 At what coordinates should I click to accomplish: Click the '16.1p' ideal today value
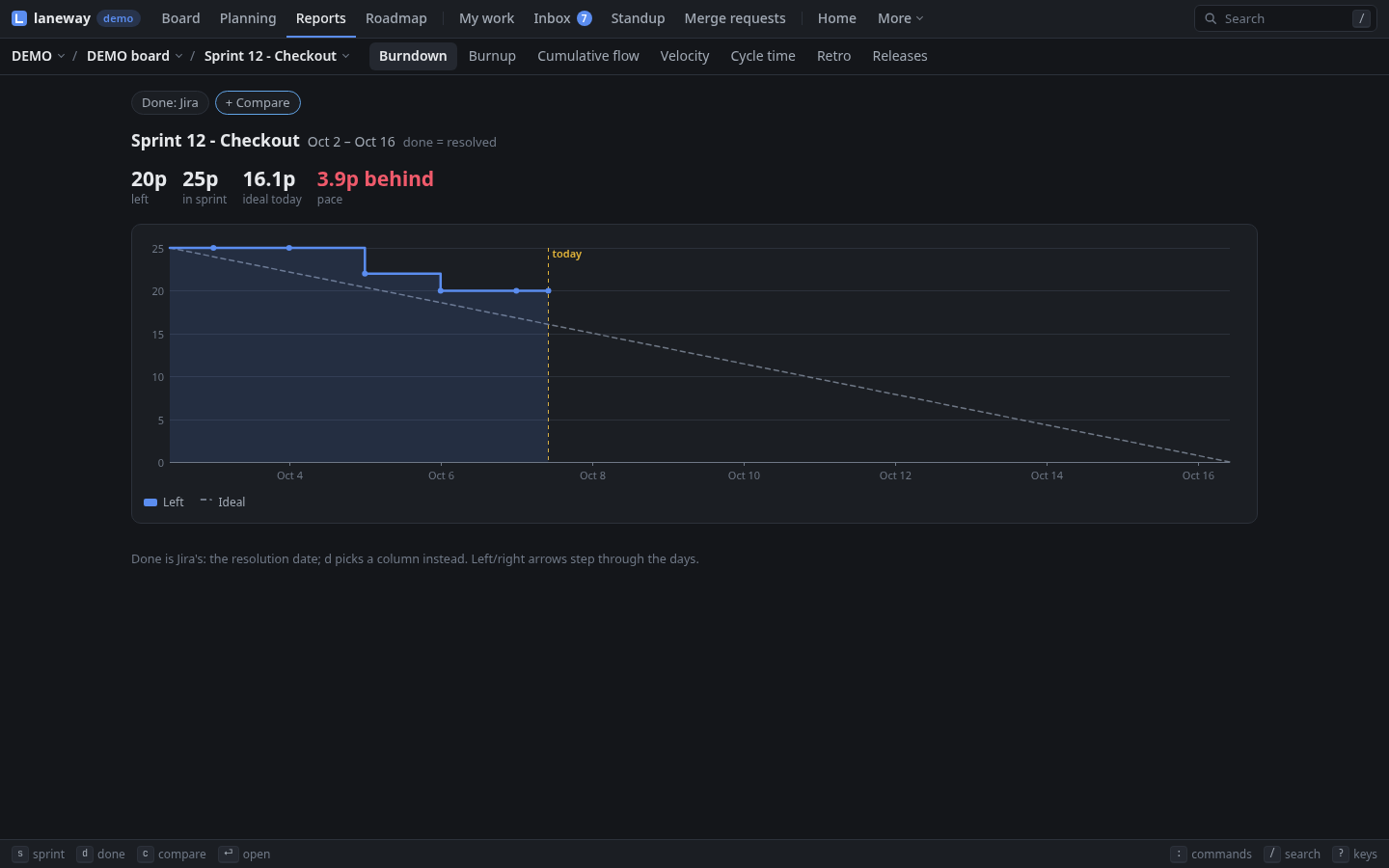(x=269, y=179)
